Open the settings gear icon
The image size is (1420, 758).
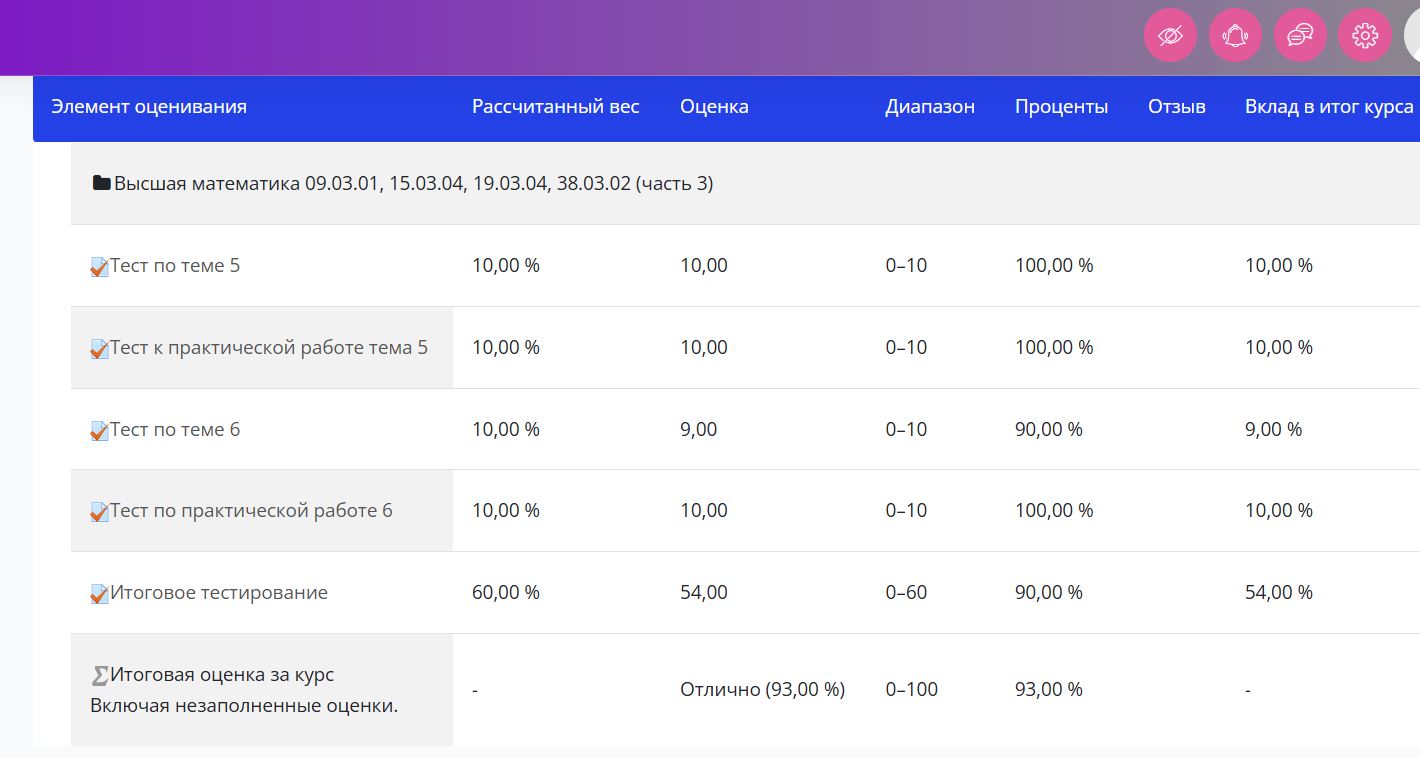1365,36
